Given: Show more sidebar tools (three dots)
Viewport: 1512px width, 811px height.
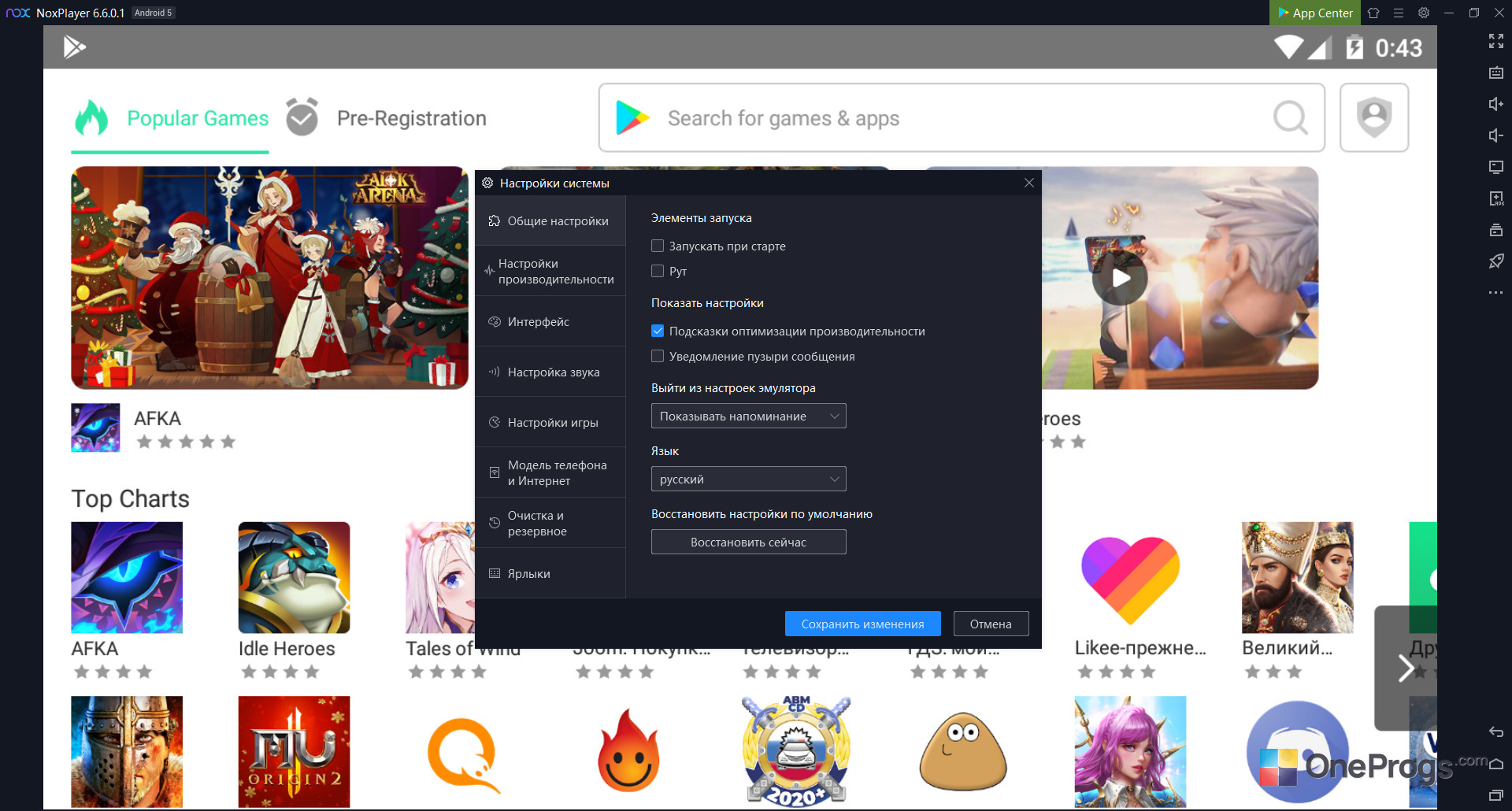Looking at the screenshot, I should coord(1495,293).
